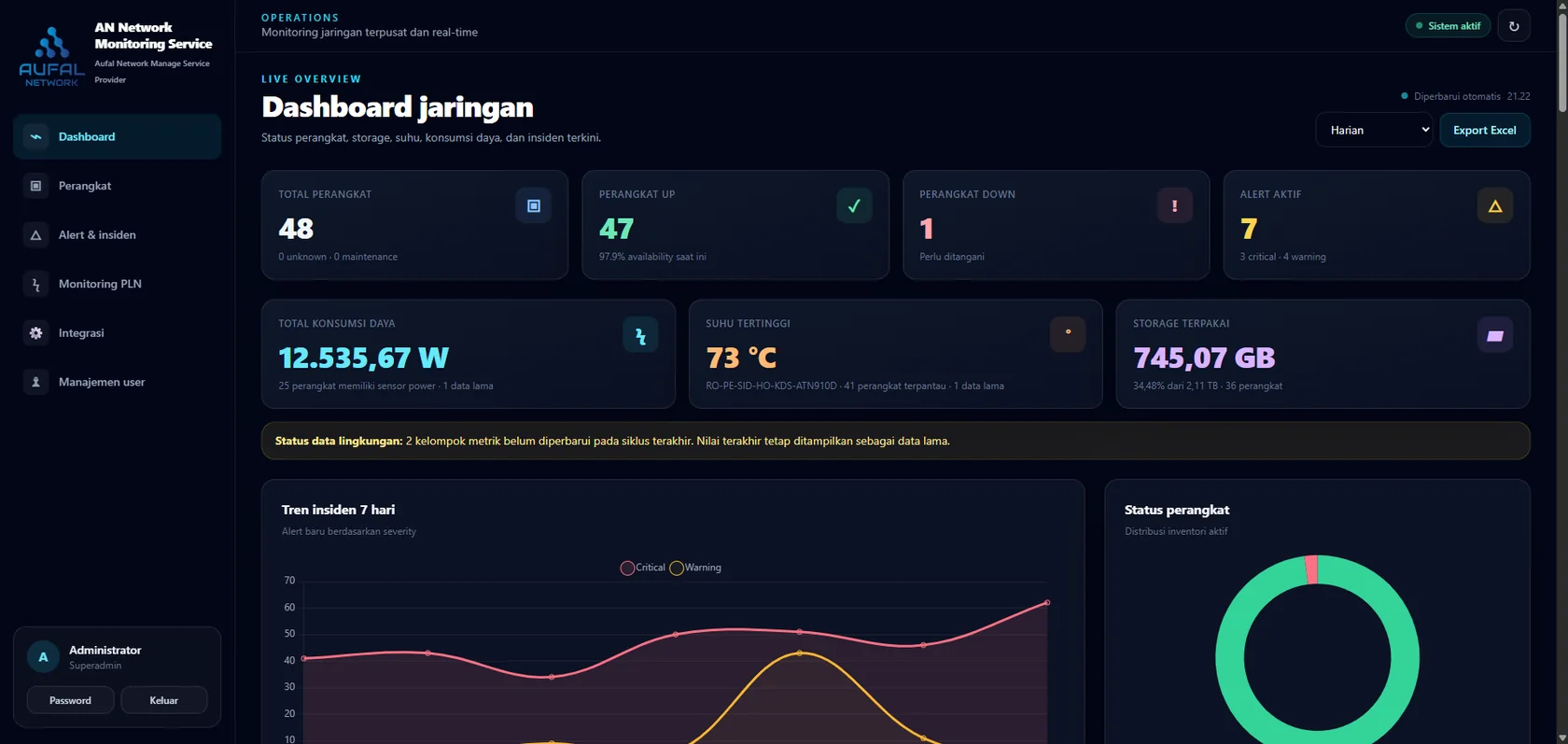Click the Alert Aktif warning triangle icon

pyautogui.click(x=1495, y=205)
